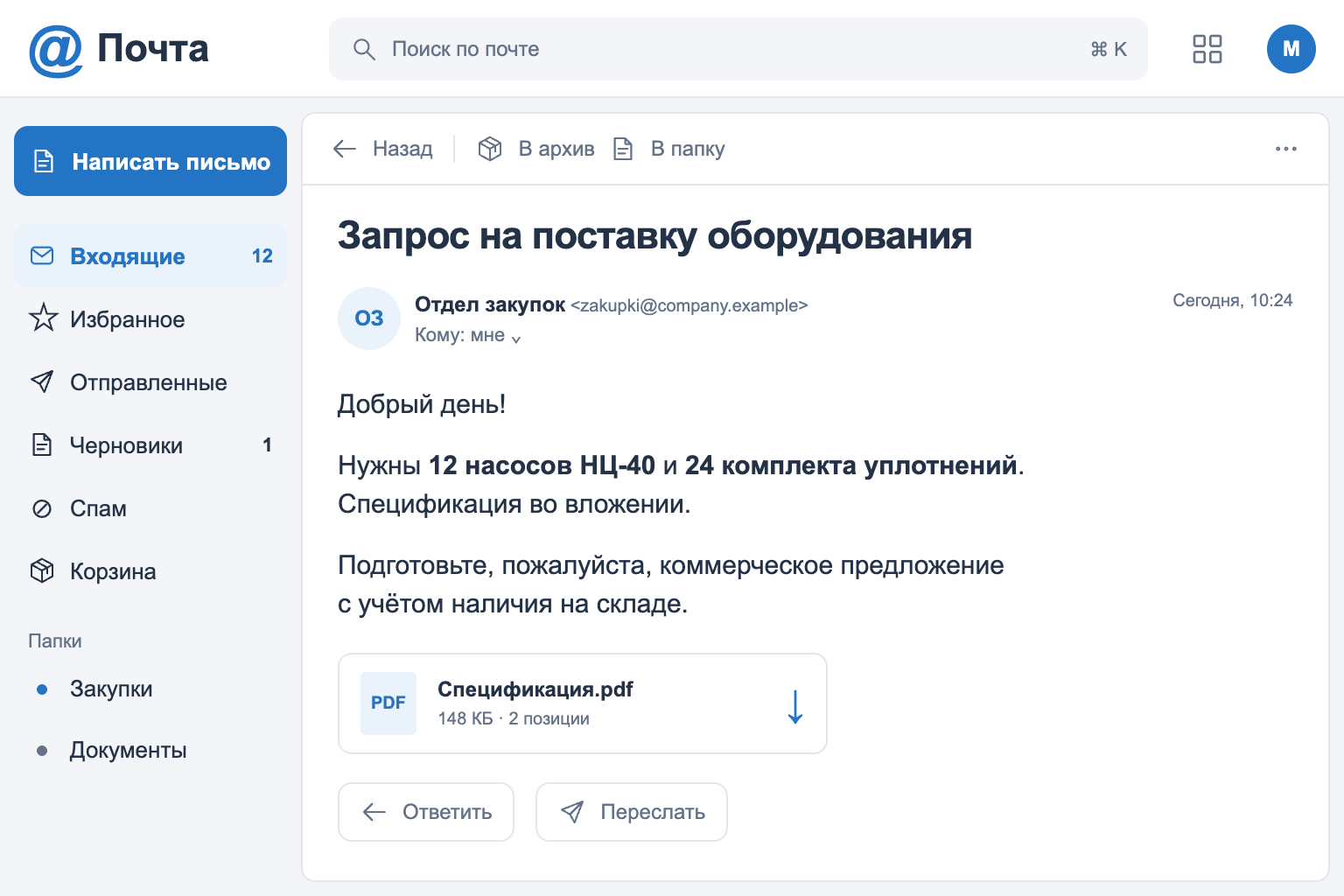Open the Входящие folder
The image size is (1344, 896).
coord(150,255)
